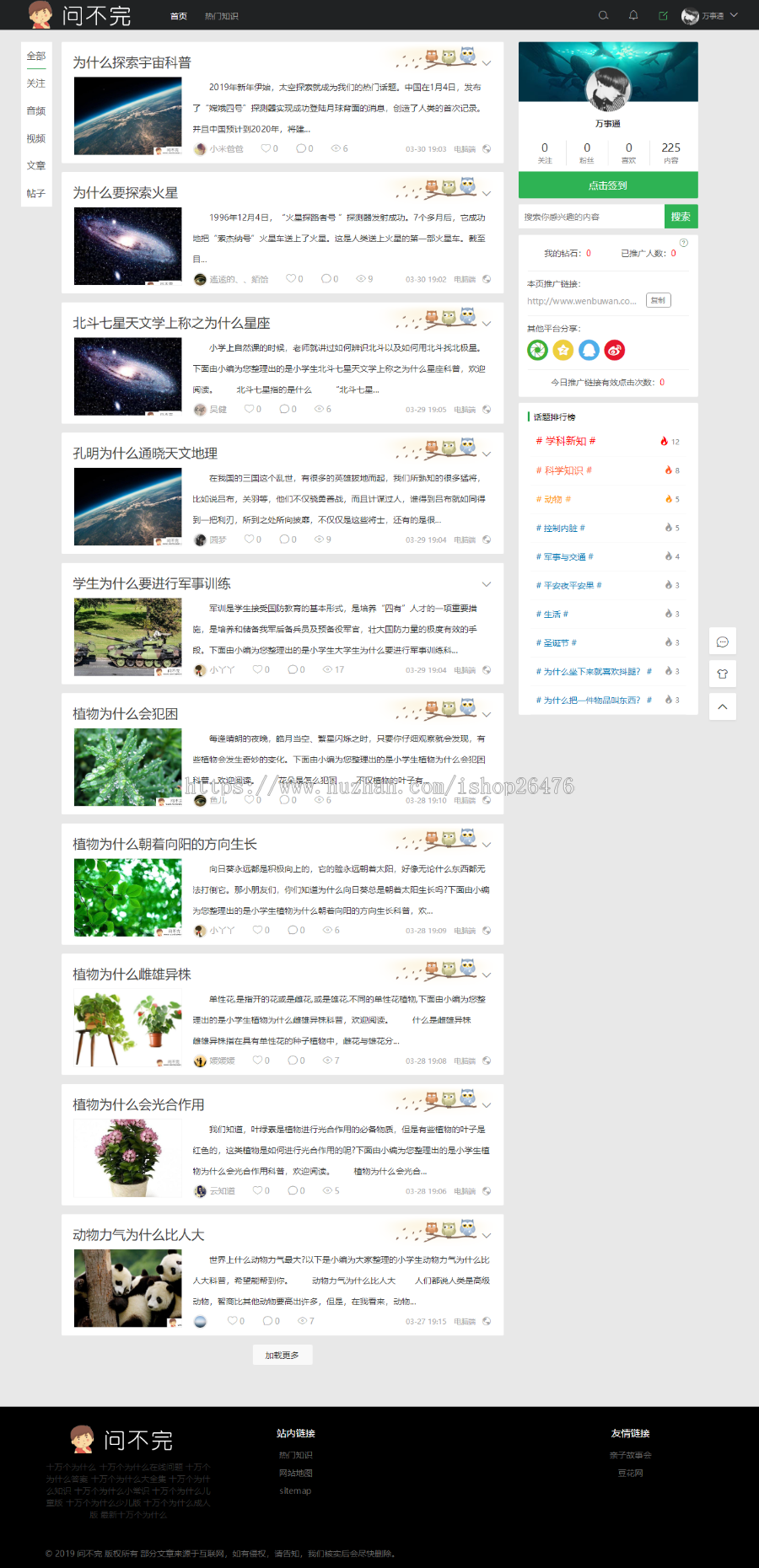The height and width of the screenshot is (1568, 759).
Task: Click globe icon on 为什么探索宇宙科普 post
Action: pos(487,148)
